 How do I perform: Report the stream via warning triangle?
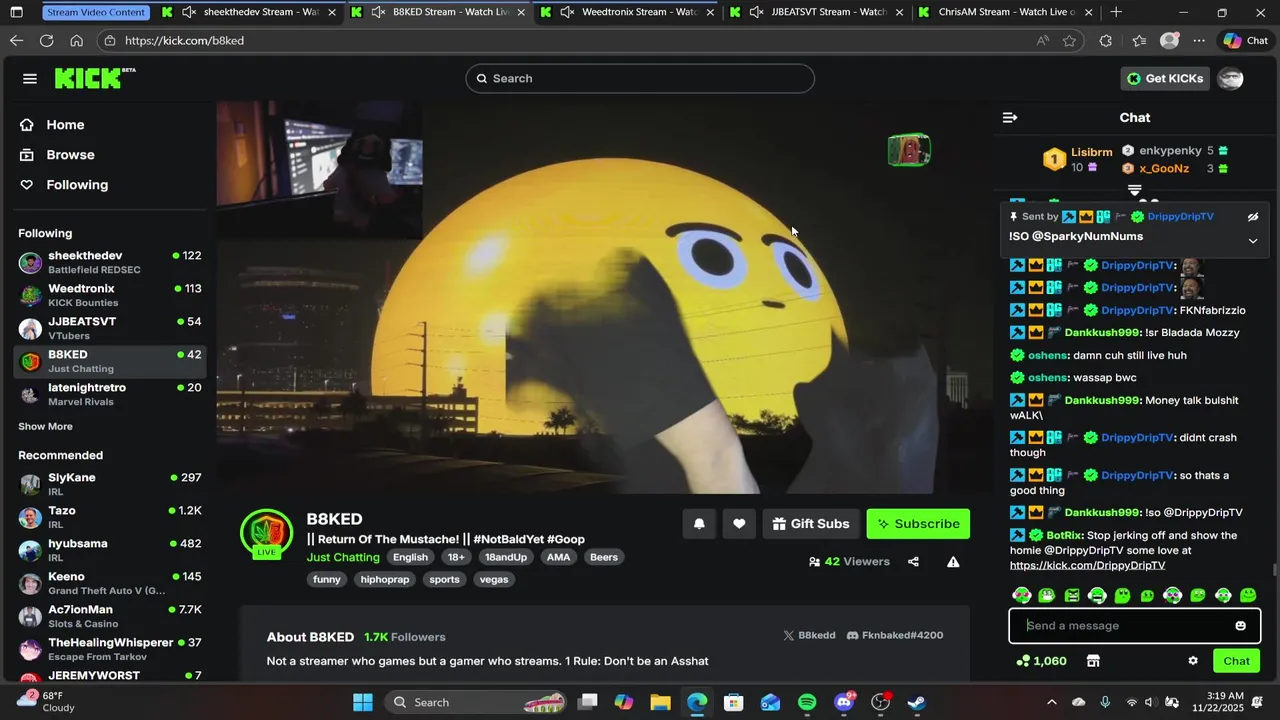(x=953, y=561)
